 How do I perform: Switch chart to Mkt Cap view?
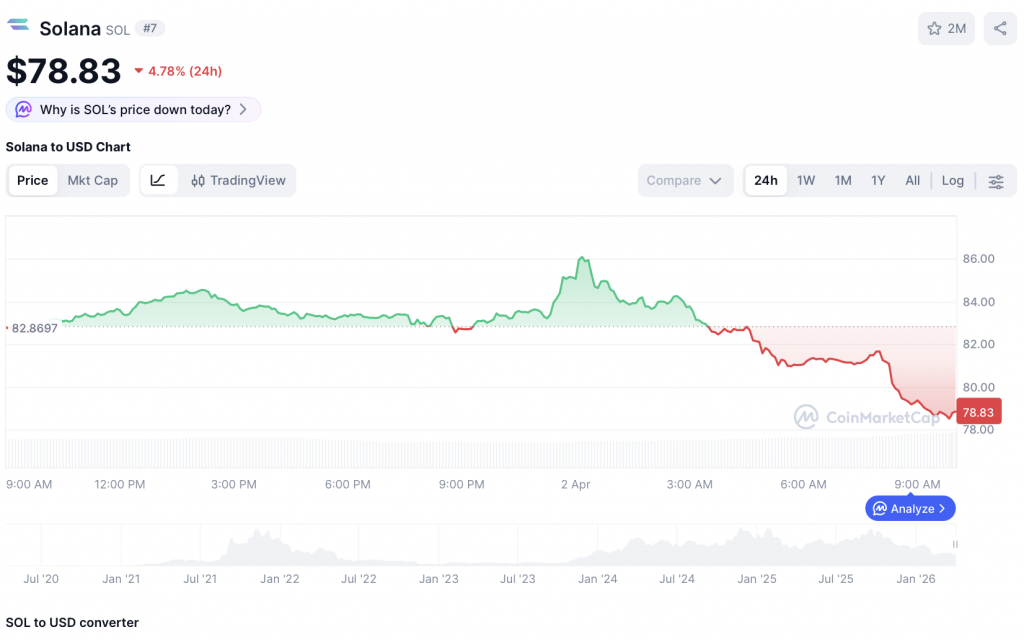[x=92, y=180]
